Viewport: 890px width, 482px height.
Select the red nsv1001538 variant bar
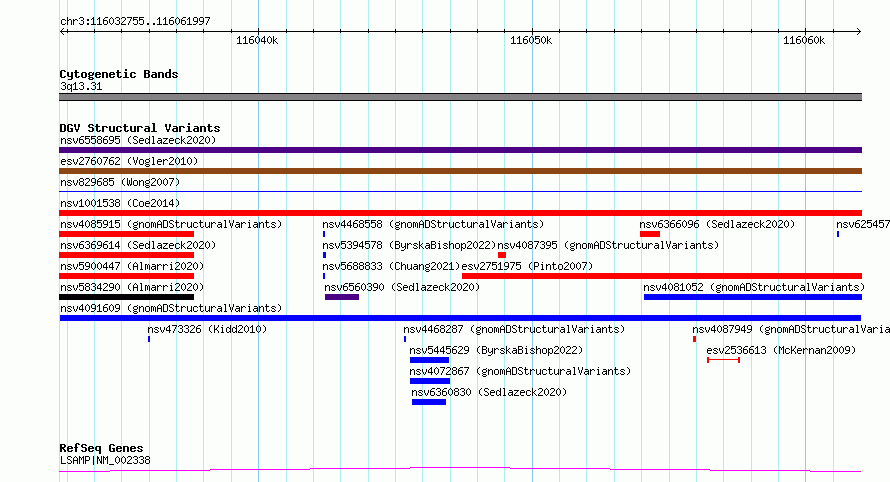(460, 213)
